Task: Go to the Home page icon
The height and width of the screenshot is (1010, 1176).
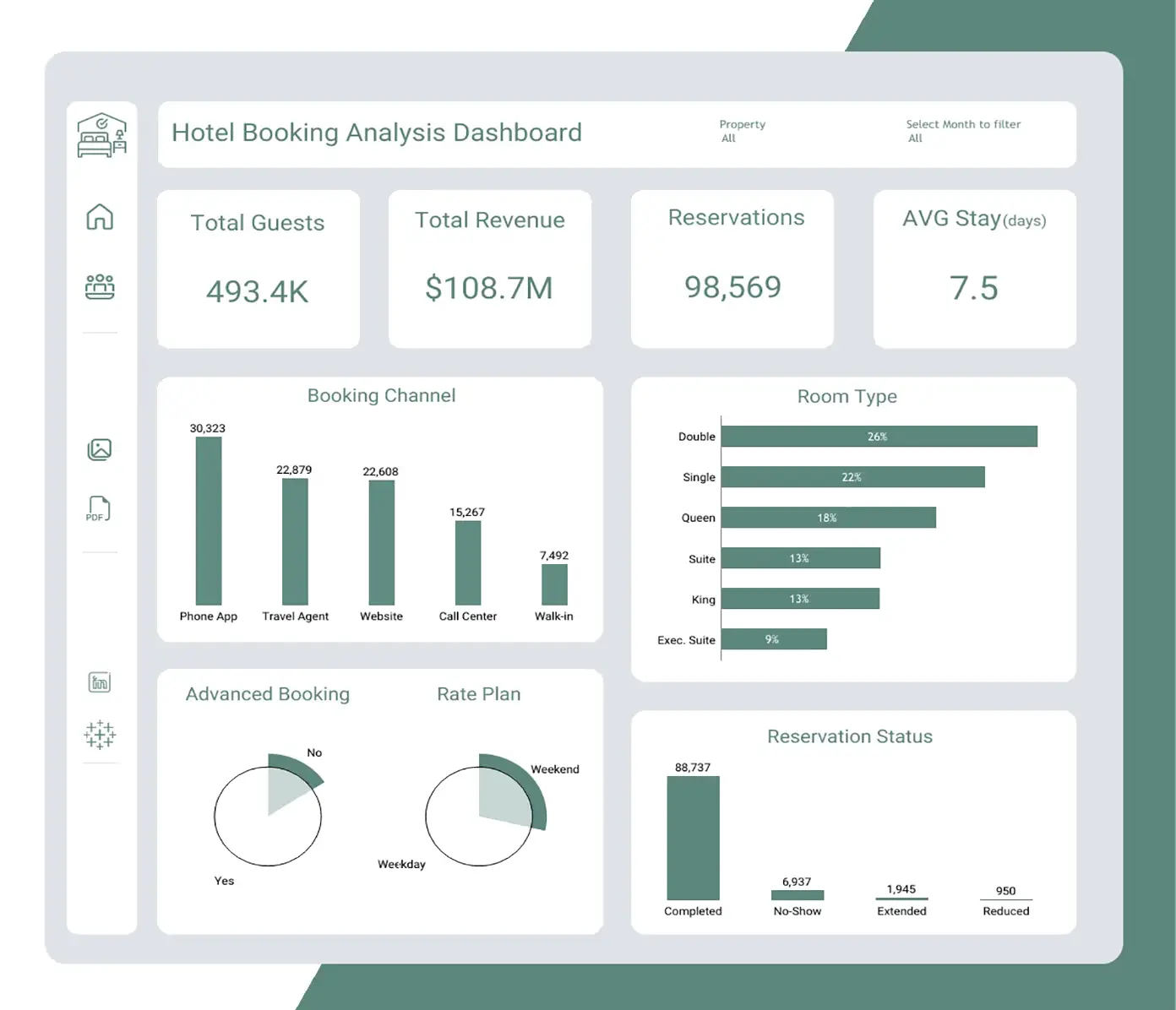Action: (x=100, y=217)
